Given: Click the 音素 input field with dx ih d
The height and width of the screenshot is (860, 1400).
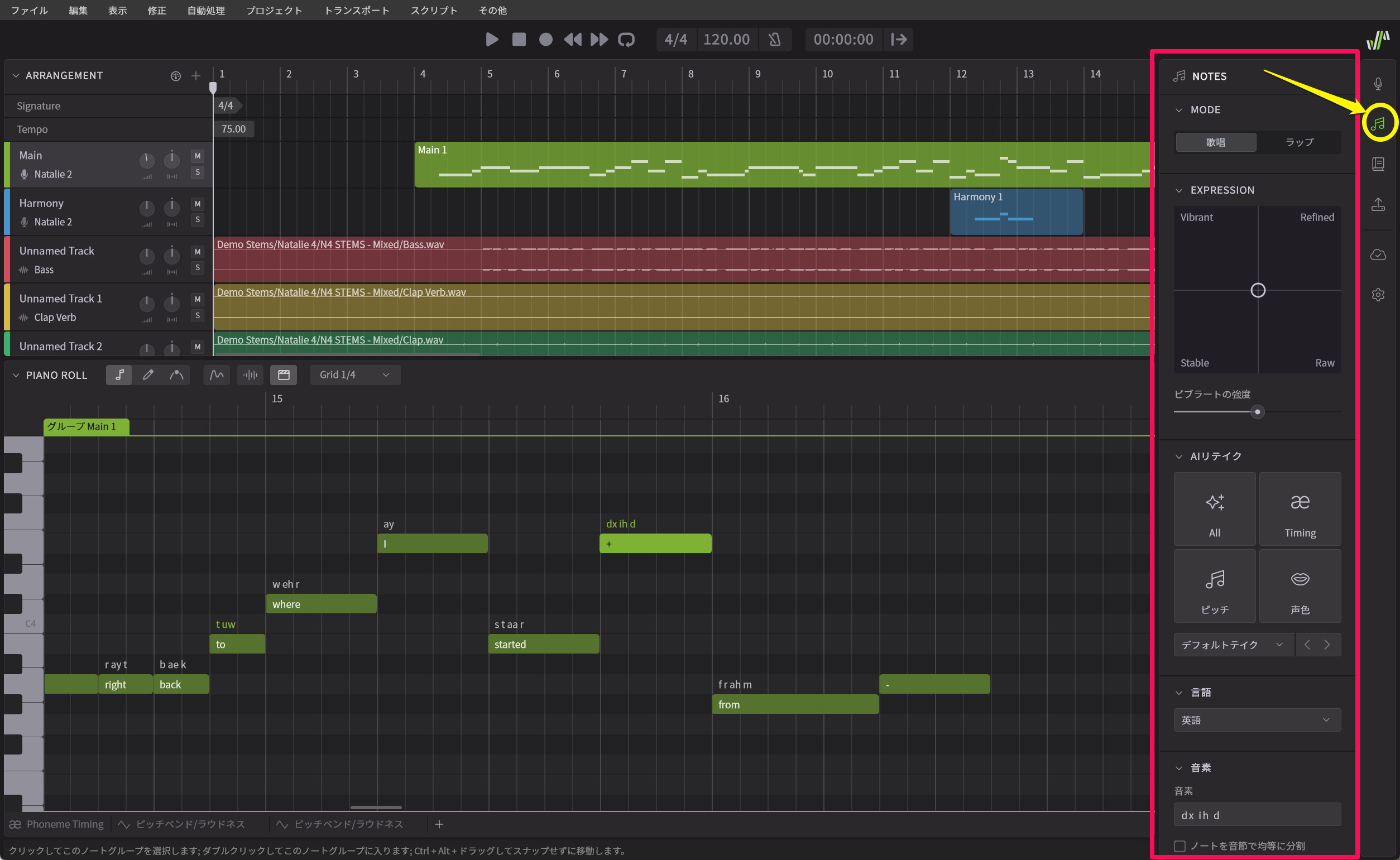Looking at the screenshot, I should pos(1257,815).
